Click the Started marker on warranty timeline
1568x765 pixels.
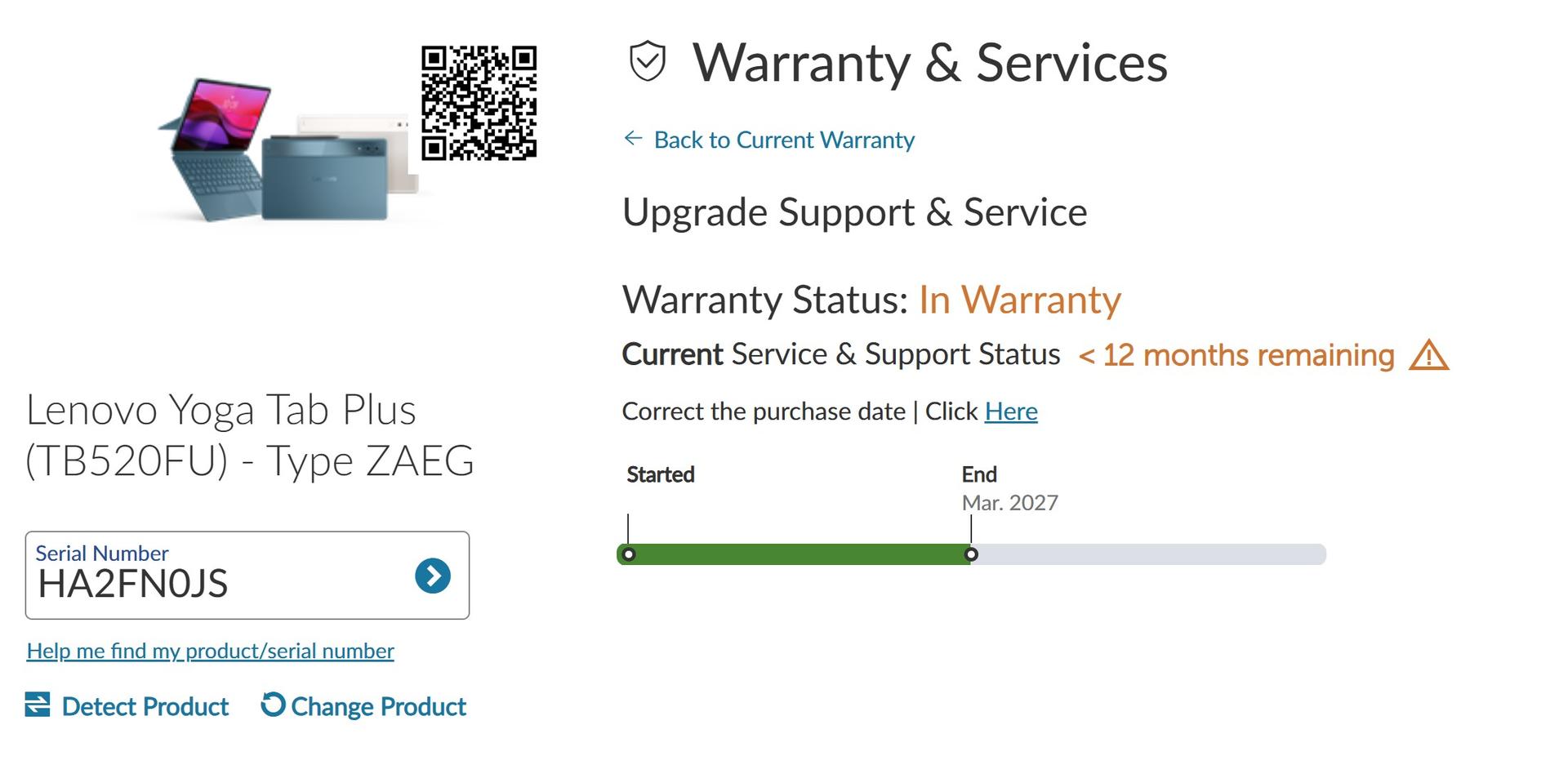click(x=628, y=555)
